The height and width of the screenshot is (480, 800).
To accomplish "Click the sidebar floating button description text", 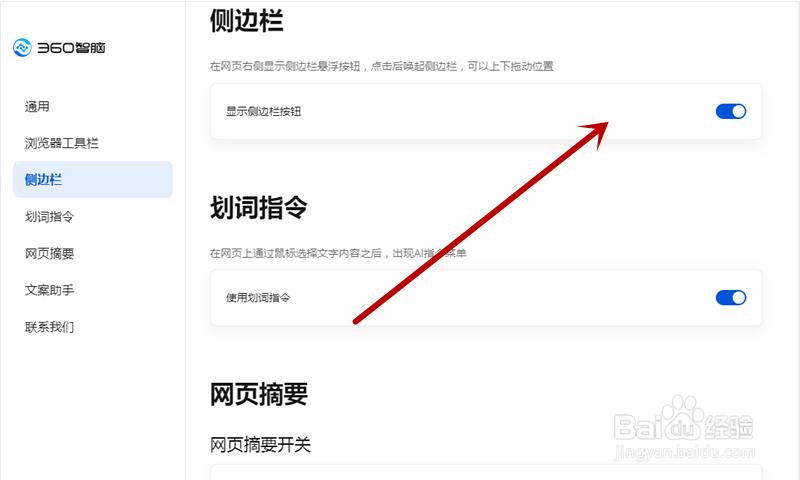I will point(382,66).
